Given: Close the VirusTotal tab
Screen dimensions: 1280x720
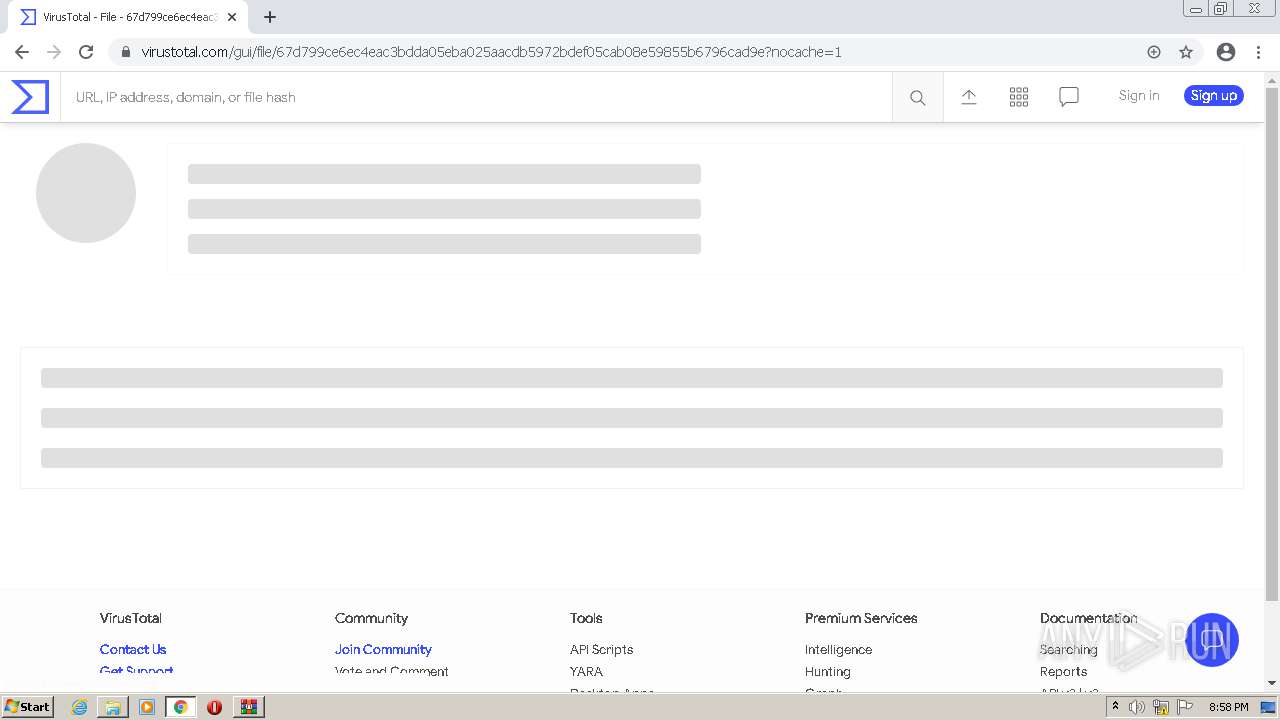Looking at the screenshot, I should [232, 17].
